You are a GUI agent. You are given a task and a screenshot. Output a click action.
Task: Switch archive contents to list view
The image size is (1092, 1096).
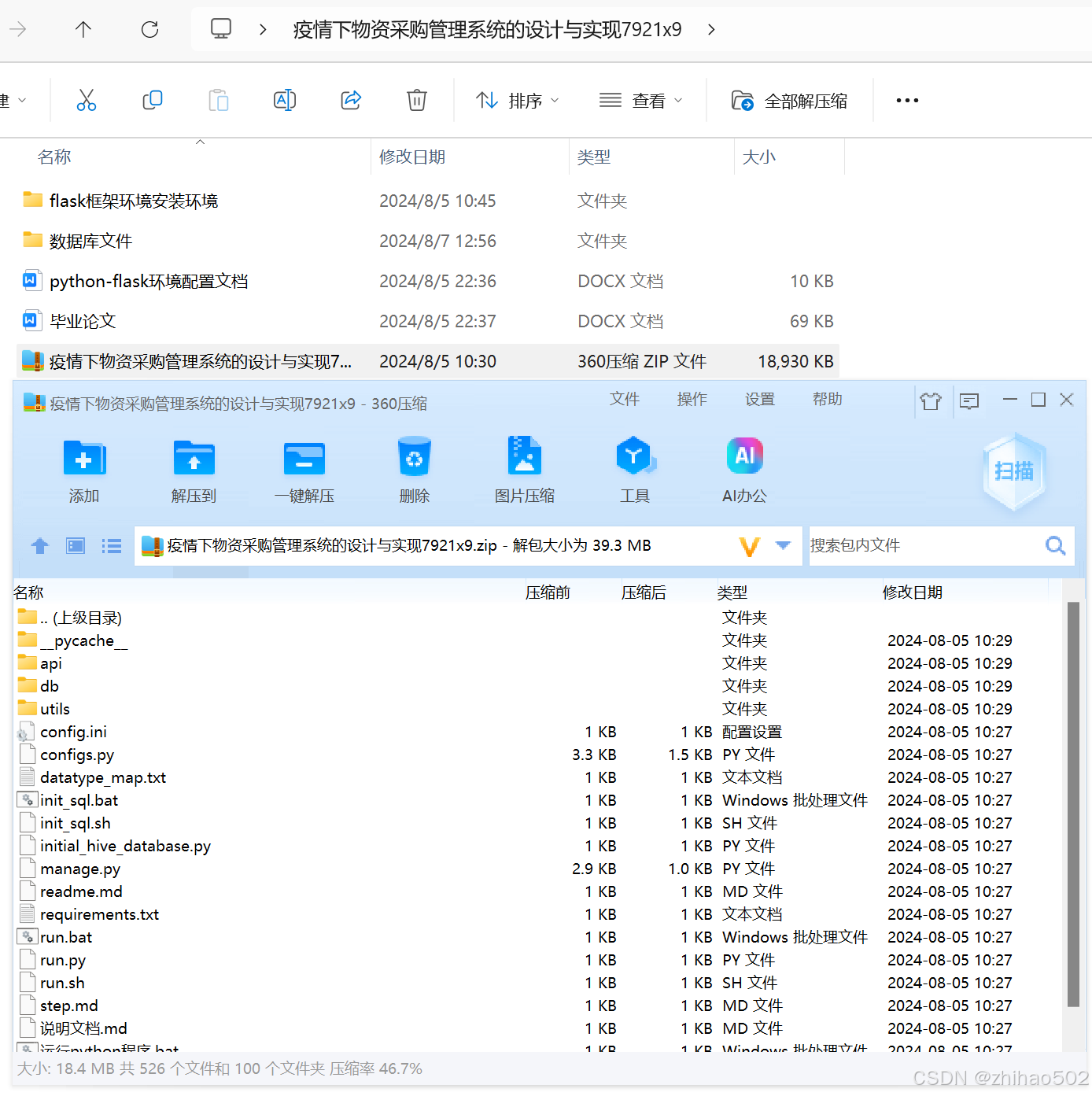point(111,545)
